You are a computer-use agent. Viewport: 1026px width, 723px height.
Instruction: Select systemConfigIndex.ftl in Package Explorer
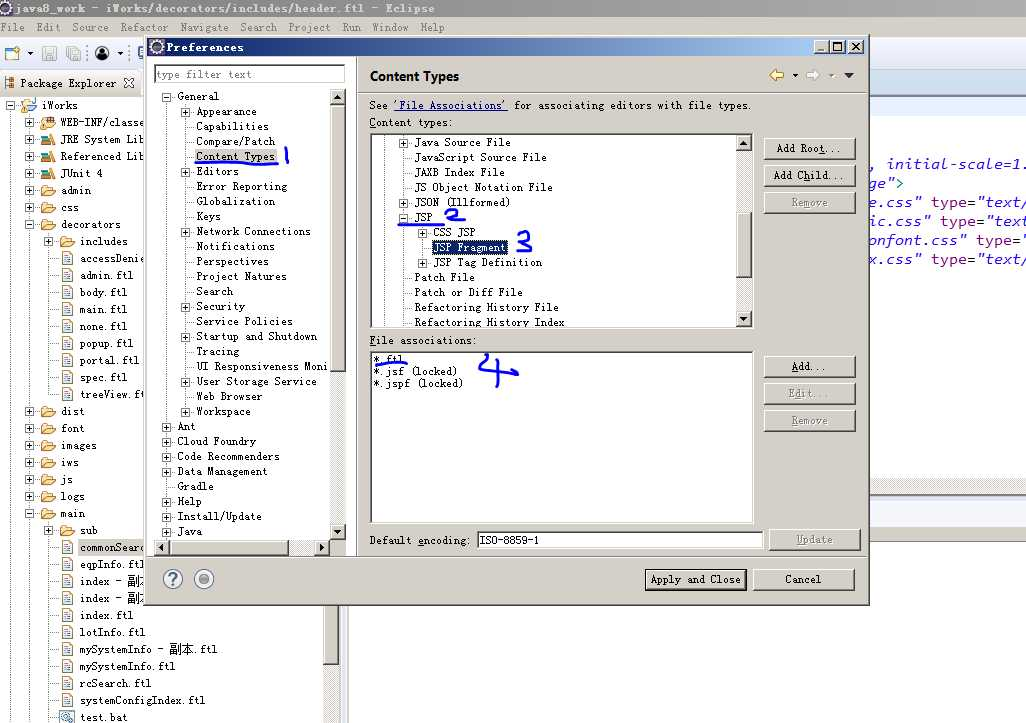click(143, 700)
